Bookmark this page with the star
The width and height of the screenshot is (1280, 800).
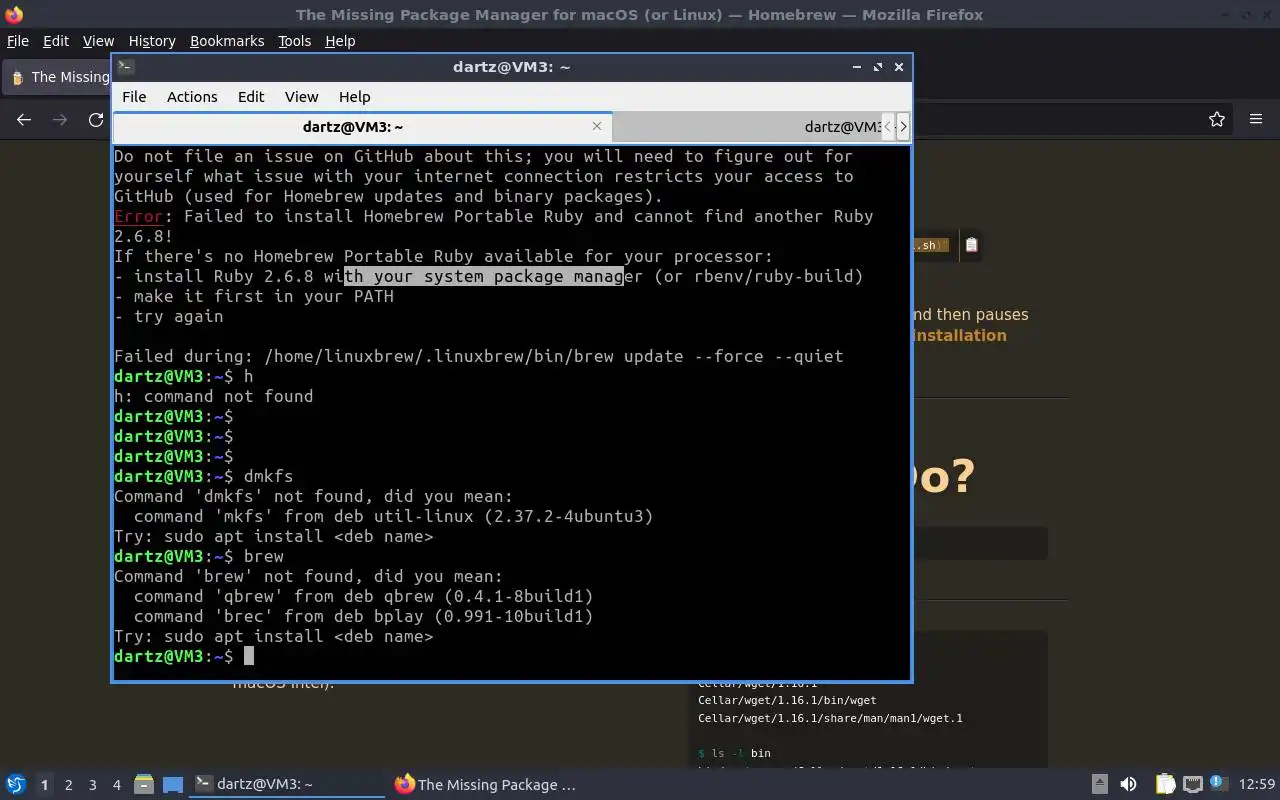pos(1217,120)
